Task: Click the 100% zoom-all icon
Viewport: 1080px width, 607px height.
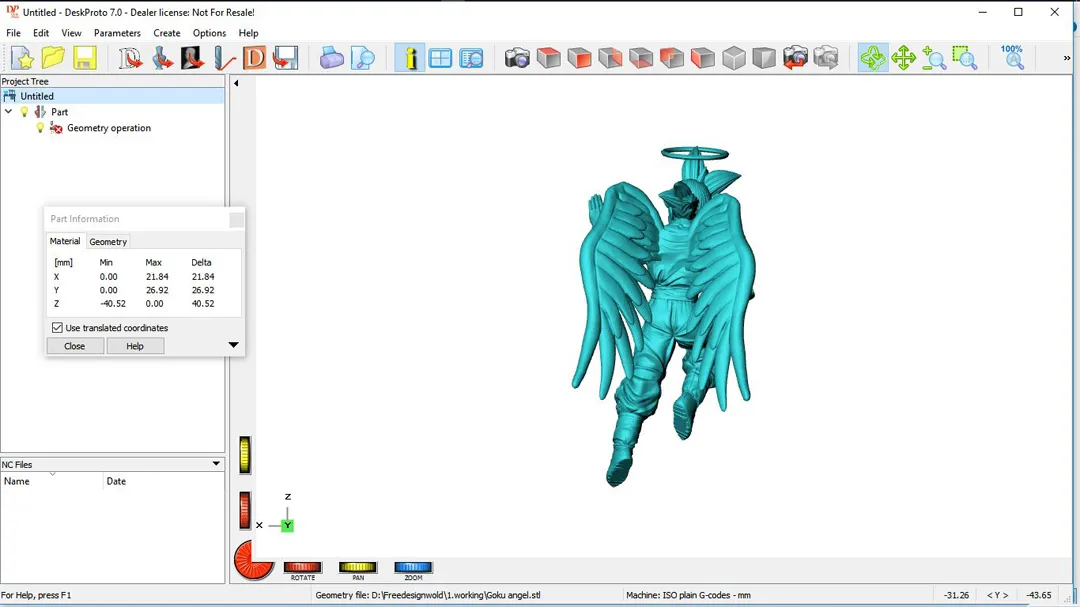Action: pos(1012,58)
